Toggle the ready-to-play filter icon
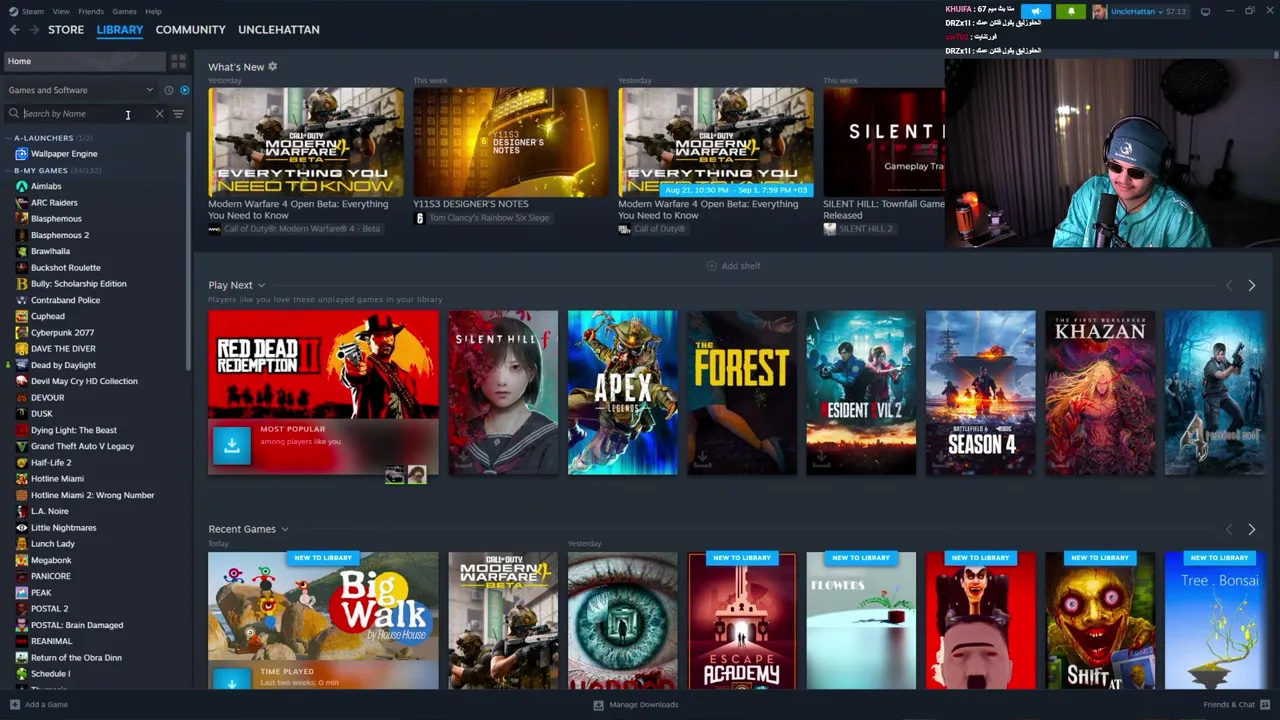The width and height of the screenshot is (1280, 720). (184, 90)
